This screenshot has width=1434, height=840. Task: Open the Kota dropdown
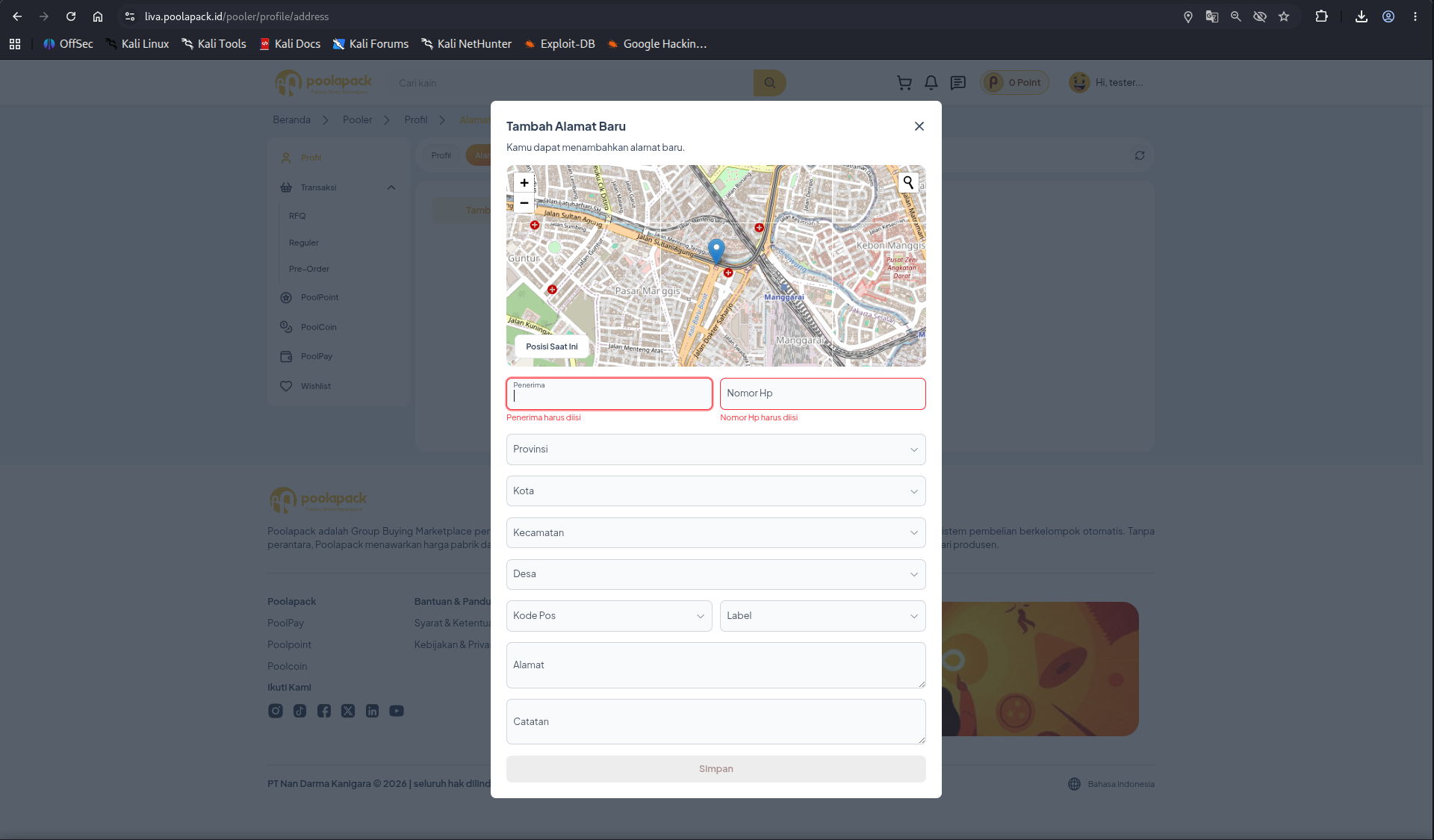[716, 491]
